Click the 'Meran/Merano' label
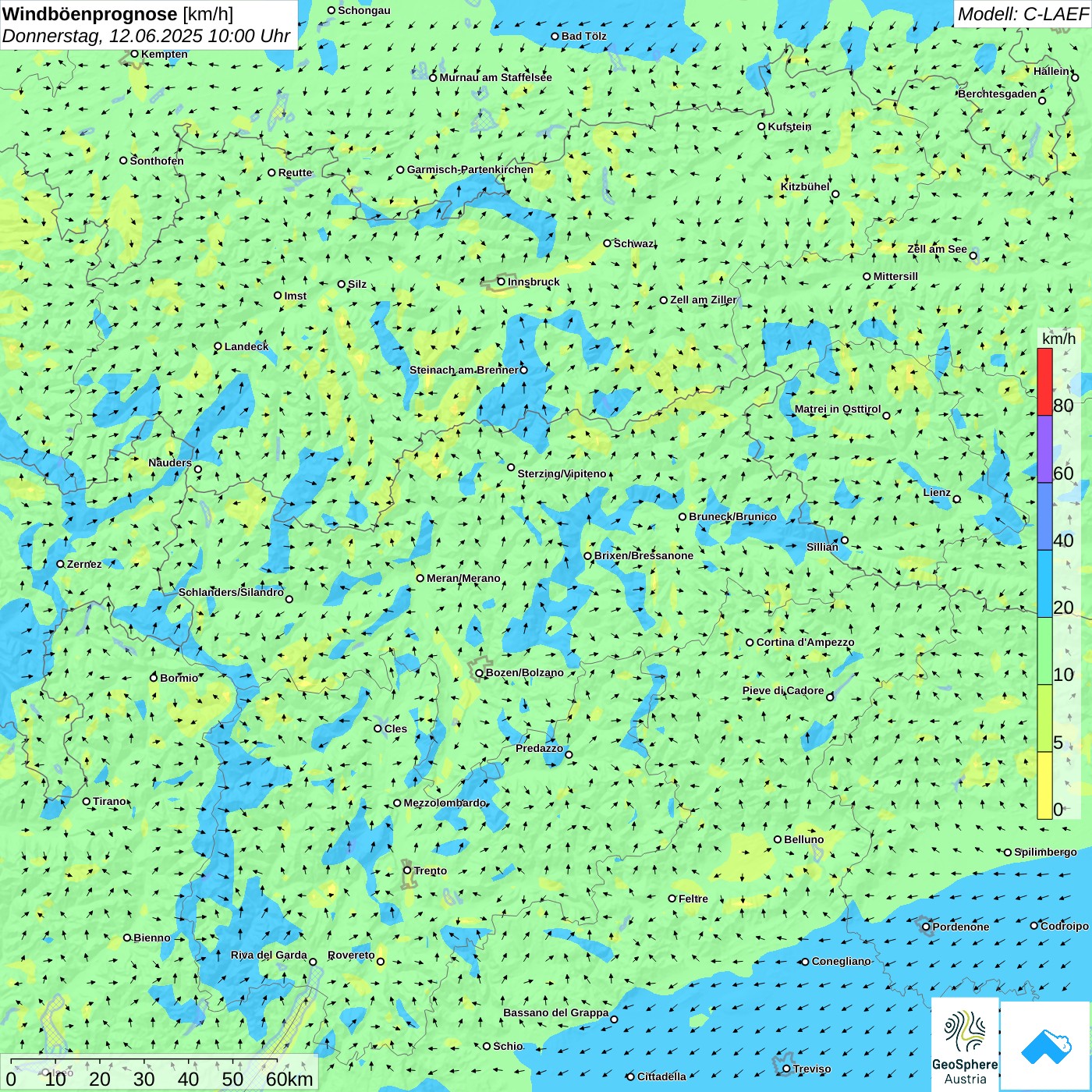 (x=463, y=578)
